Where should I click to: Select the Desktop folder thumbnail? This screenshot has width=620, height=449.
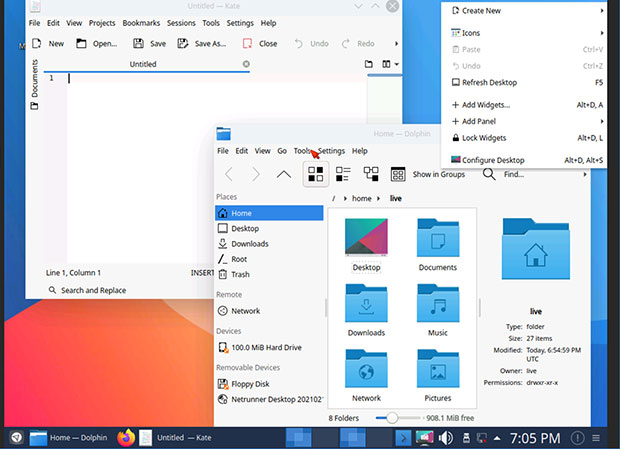coord(366,237)
